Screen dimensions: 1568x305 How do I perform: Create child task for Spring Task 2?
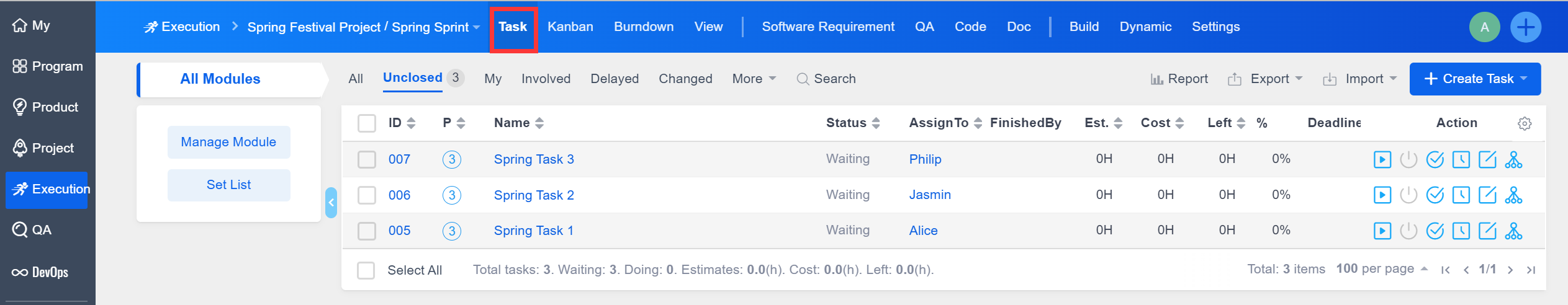coord(1513,195)
